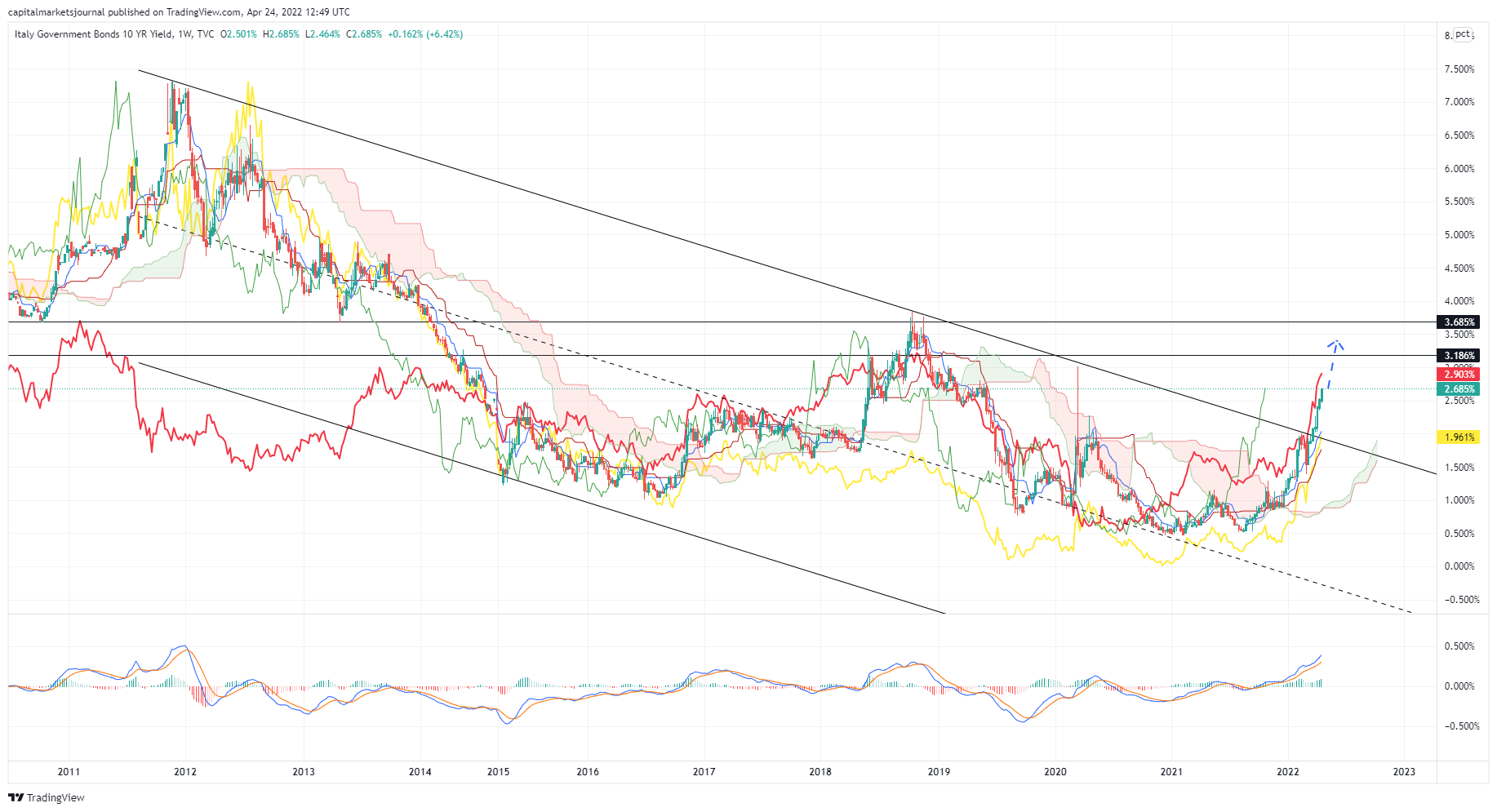Screen dimensions: 1497x812
Task: Click the 2017 label on the time axis
Action: (x=704, y=772)
